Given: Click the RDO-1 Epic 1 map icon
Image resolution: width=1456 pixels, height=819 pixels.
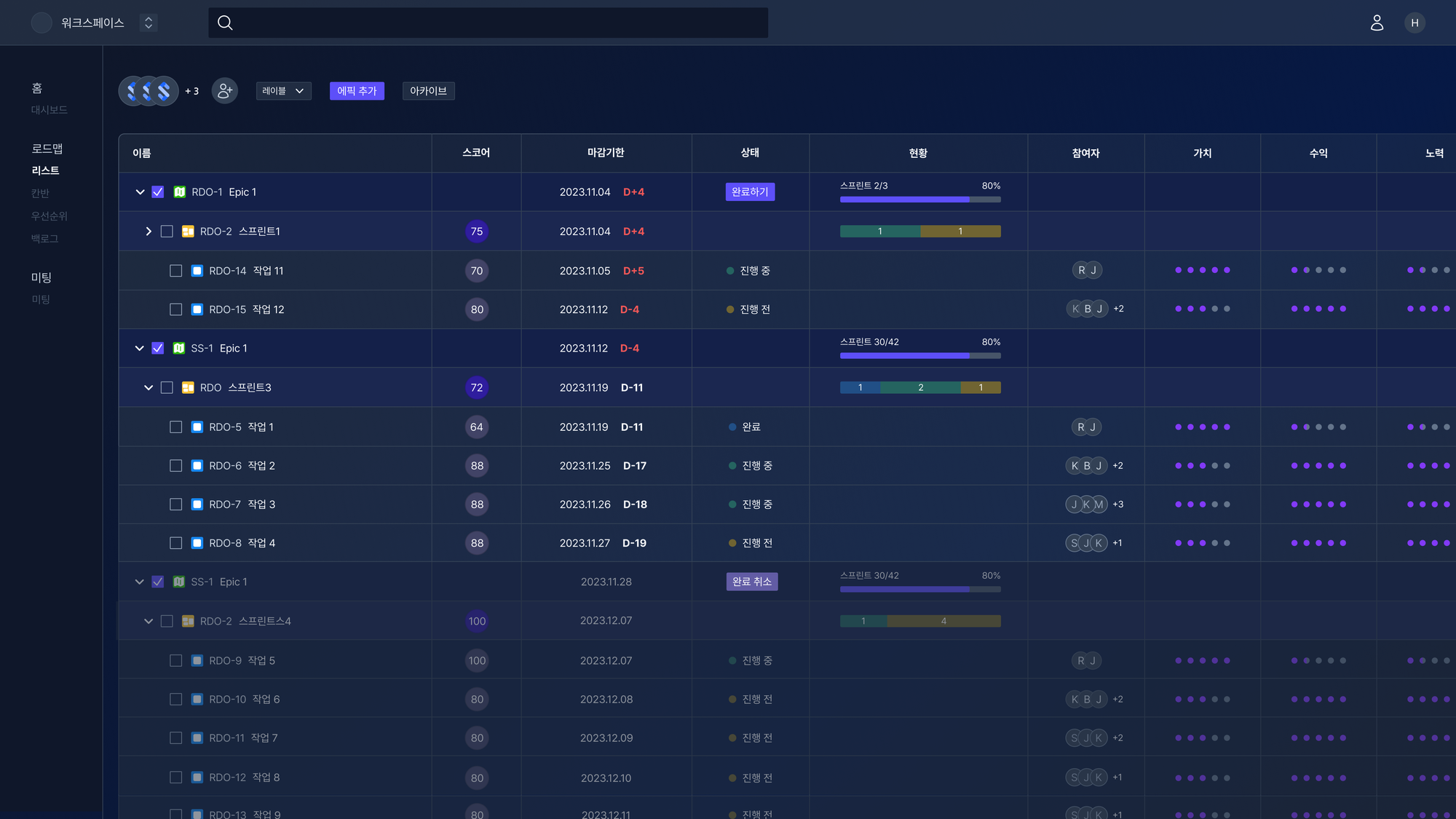Looking at the screenshot, I should click(179, 192).
